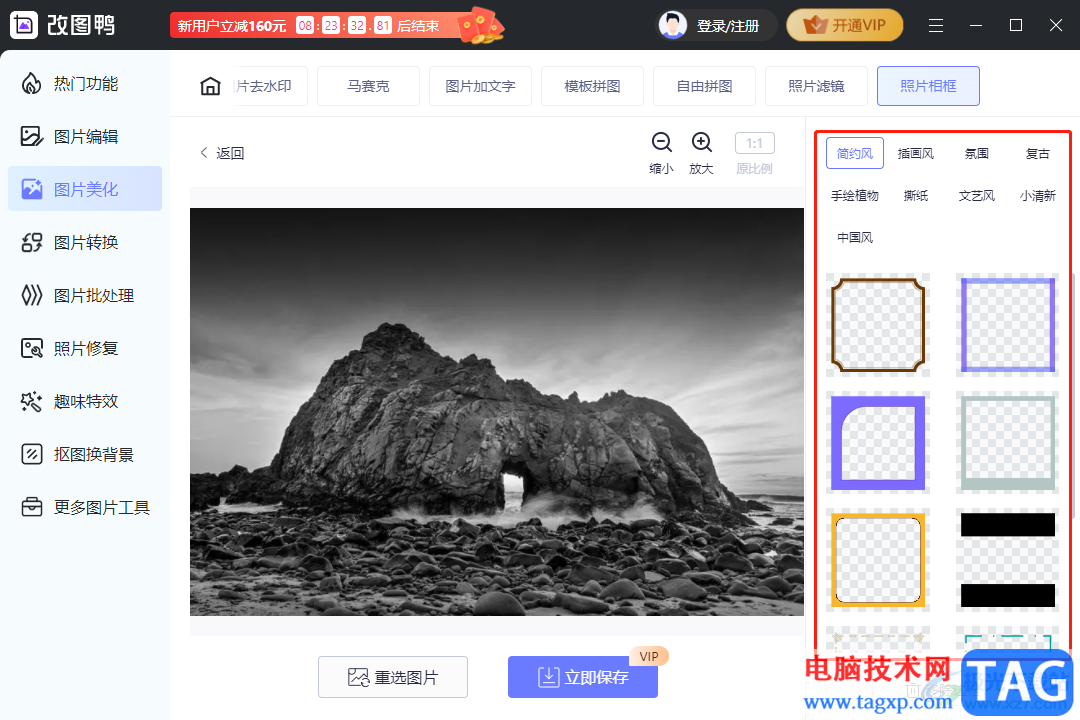Click the black-and-white rock photo preview
Viewport: 1080px width, 720px height.
(x=497, y=411)
